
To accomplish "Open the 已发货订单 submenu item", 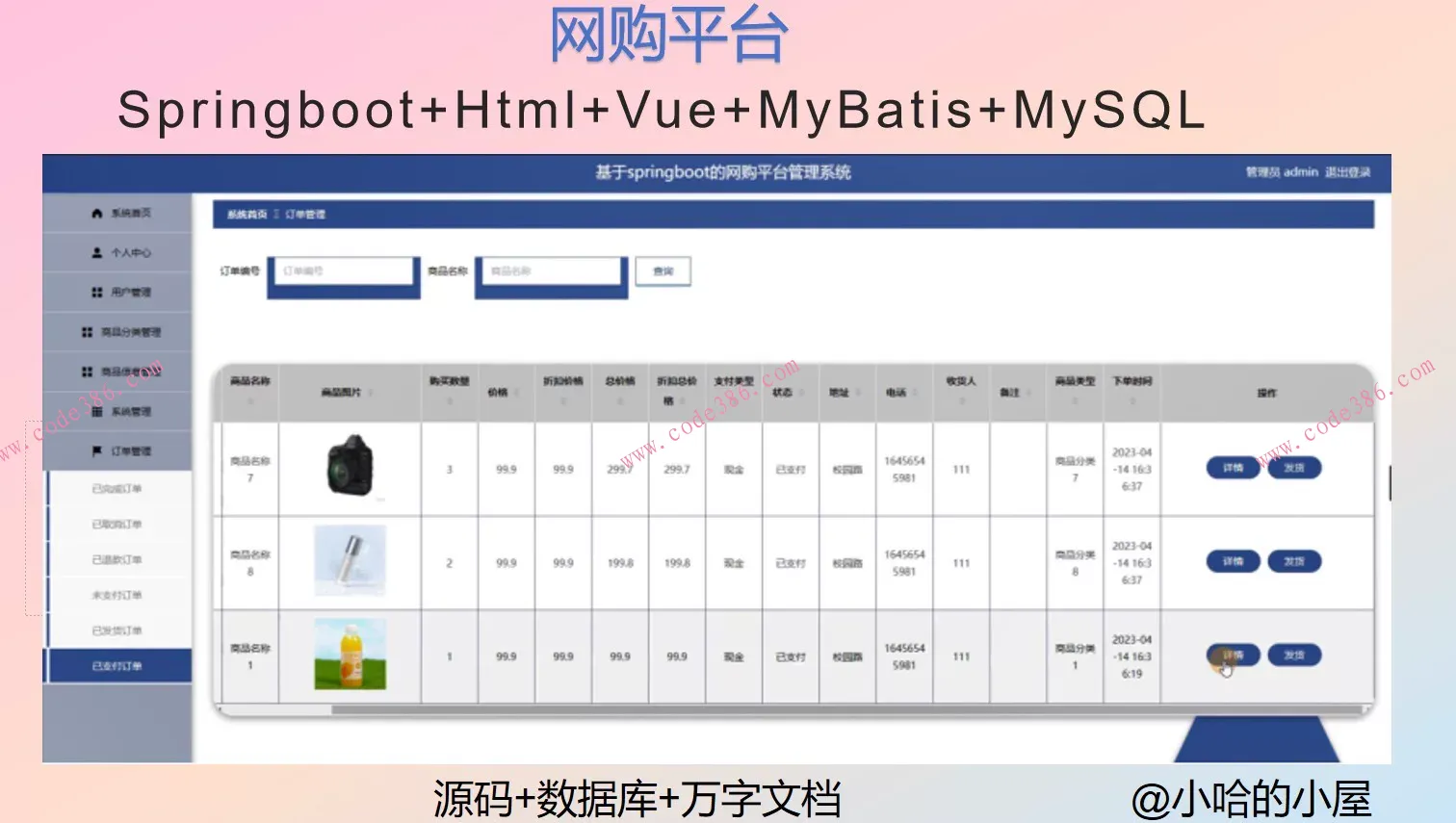I will tap(119, 629).
